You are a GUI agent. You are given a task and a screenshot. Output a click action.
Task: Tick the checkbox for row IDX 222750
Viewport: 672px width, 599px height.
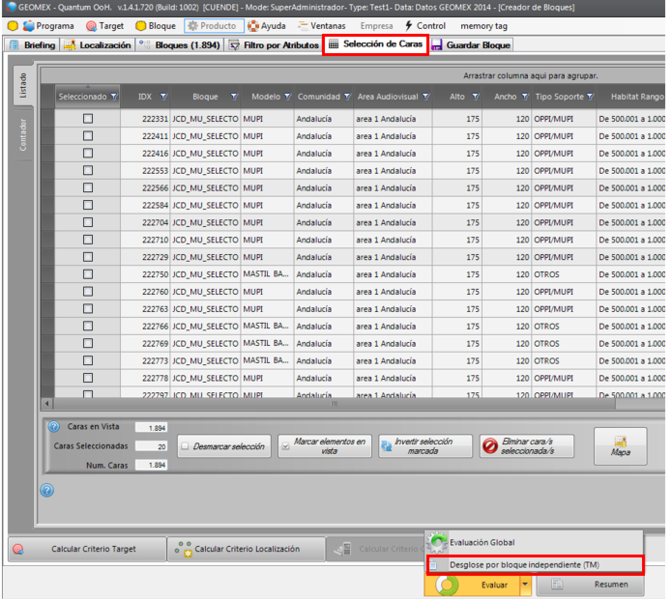(x=87, y=274)
